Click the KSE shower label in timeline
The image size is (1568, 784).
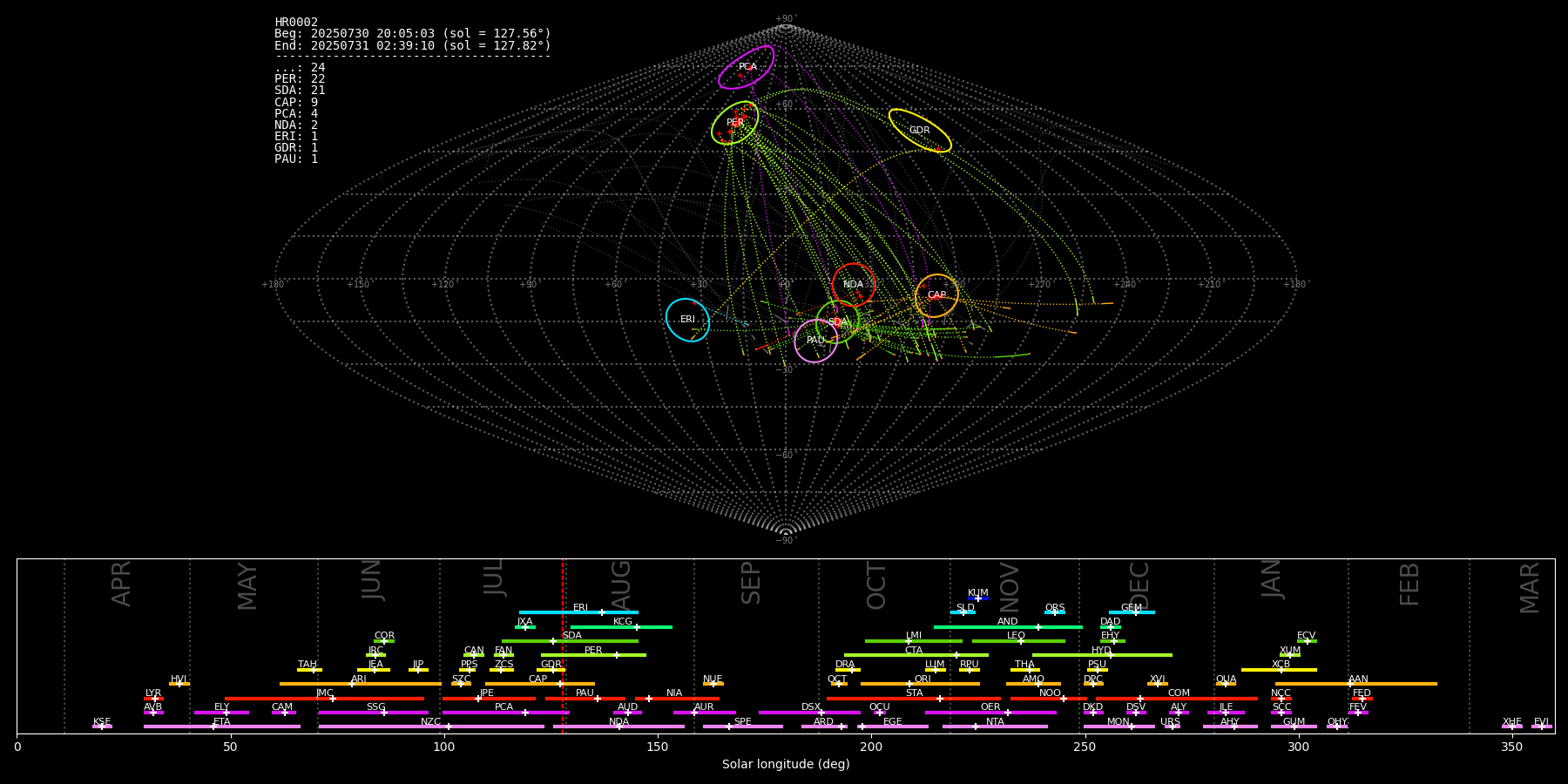click(x=102, y=722)
